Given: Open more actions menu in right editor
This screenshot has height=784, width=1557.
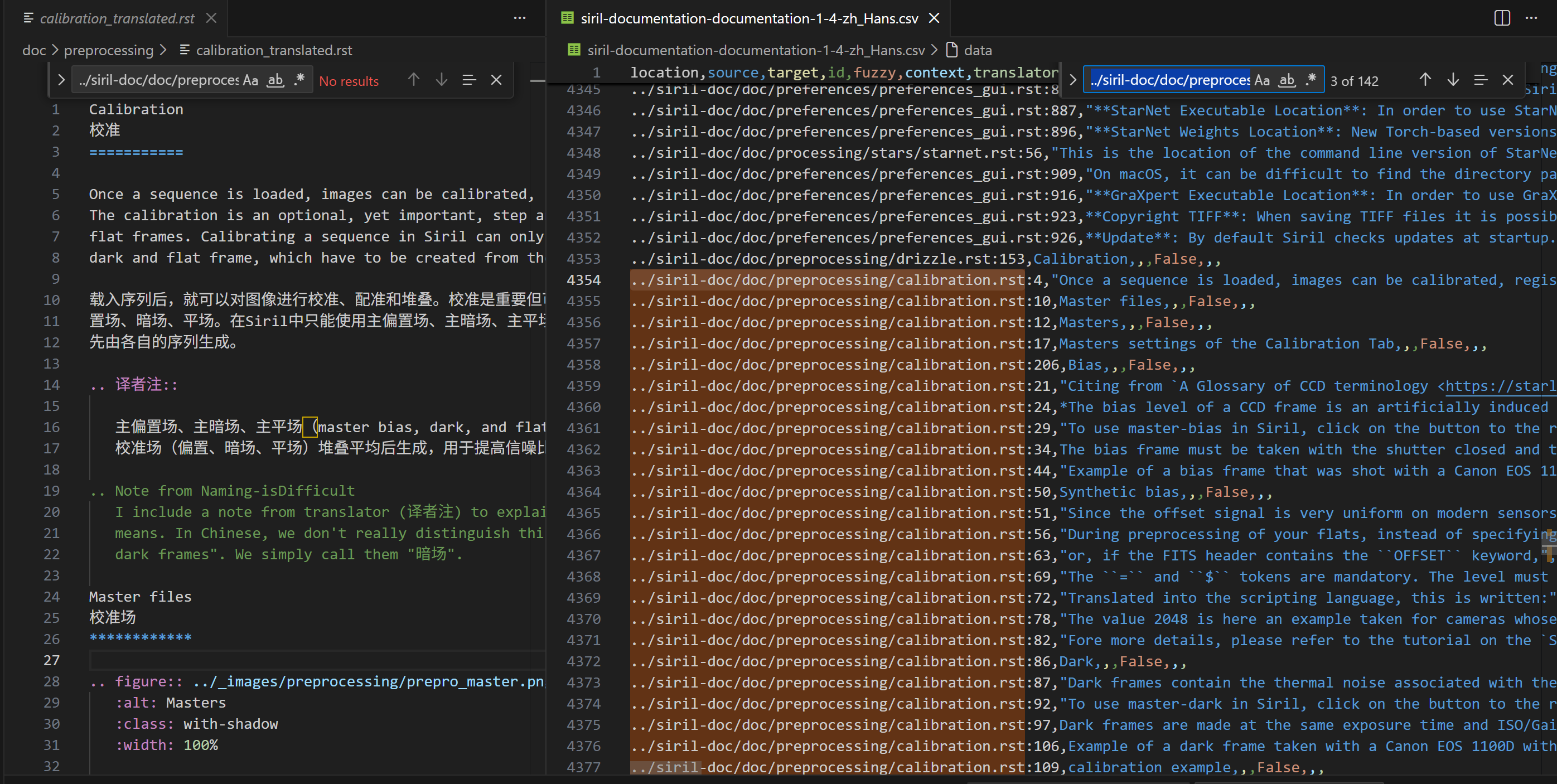Looking at the screenshot, I should click(1531, 18).
